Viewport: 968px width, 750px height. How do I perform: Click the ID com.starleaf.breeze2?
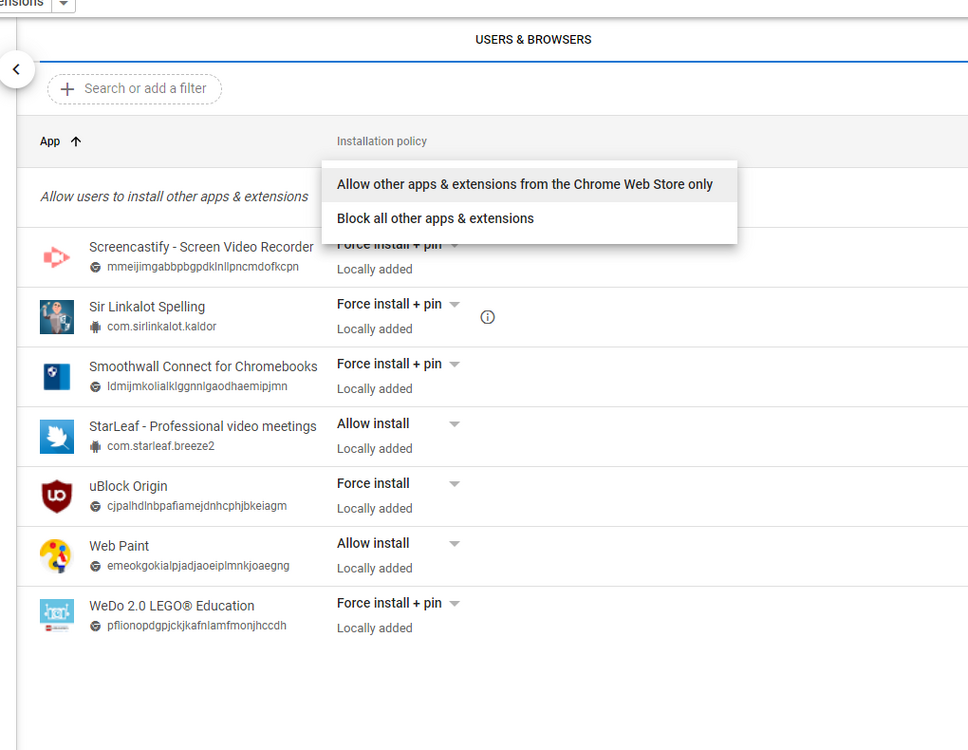coord(161,446)
